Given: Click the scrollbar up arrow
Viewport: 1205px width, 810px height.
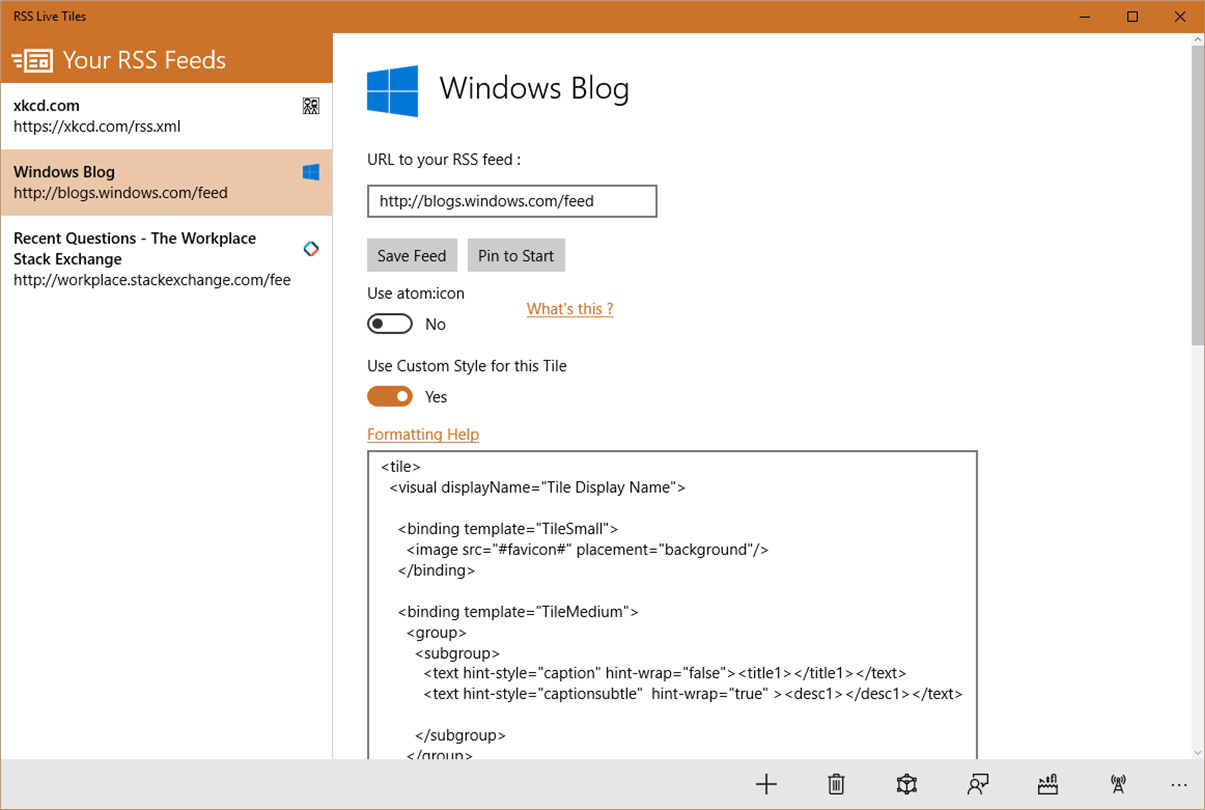Looking at the screenshot, I should click(1197, 39).
